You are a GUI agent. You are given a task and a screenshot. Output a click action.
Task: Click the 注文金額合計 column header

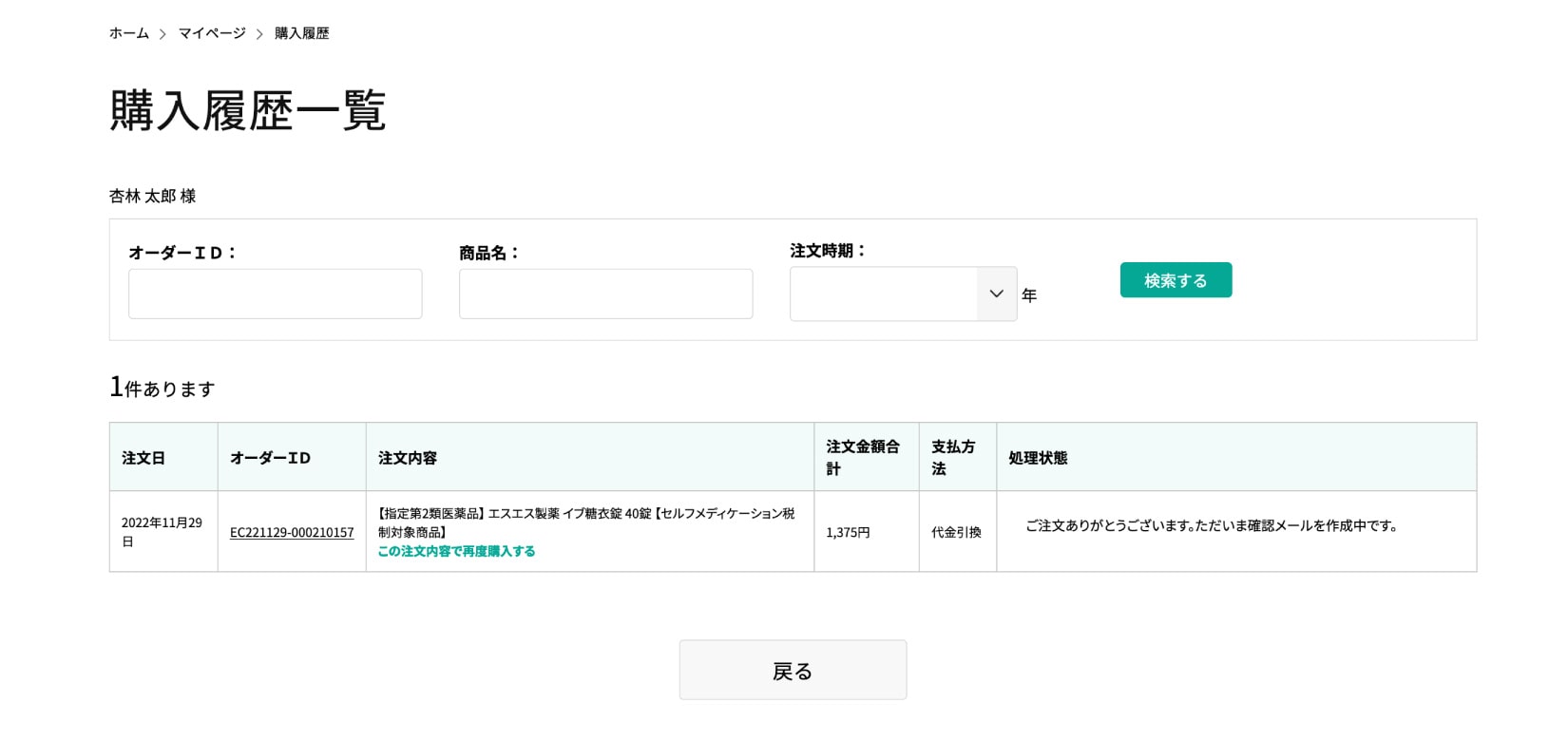point(863,457)
